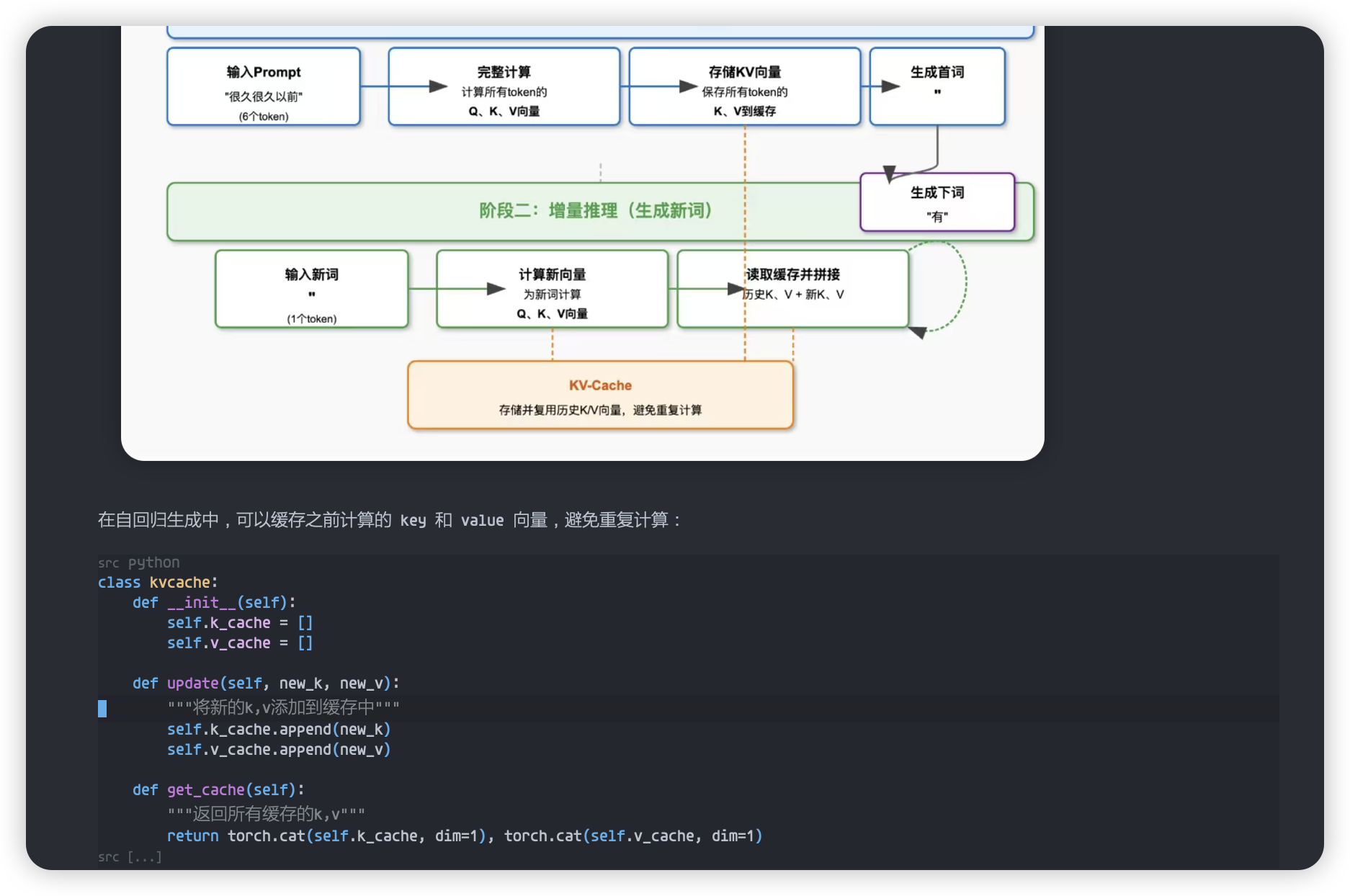Expand the folded "src [...]" block
Screen dimensions: 1350x896
130,857
